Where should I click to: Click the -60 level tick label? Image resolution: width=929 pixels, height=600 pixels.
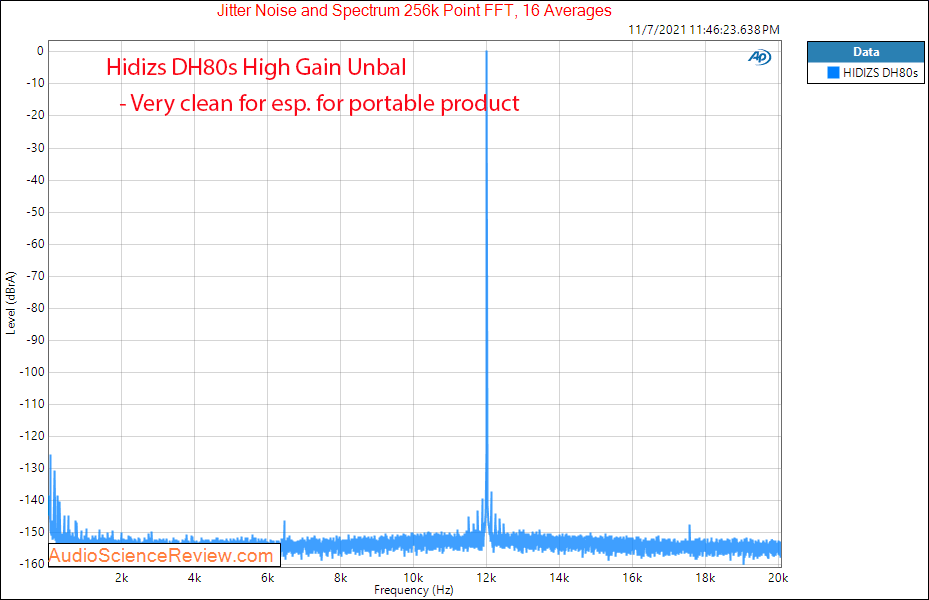point(35,243)
